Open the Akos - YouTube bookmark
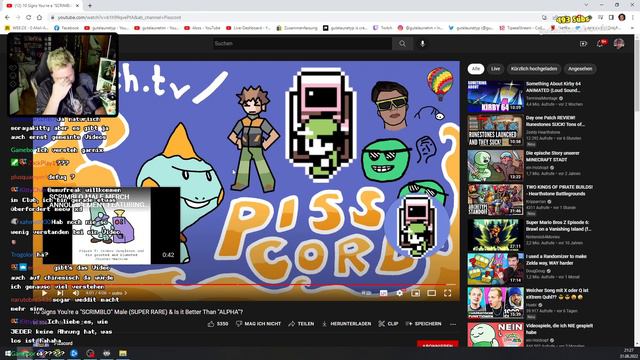The width and height of the screenshot is (640, 360). [x=202, y=28]
